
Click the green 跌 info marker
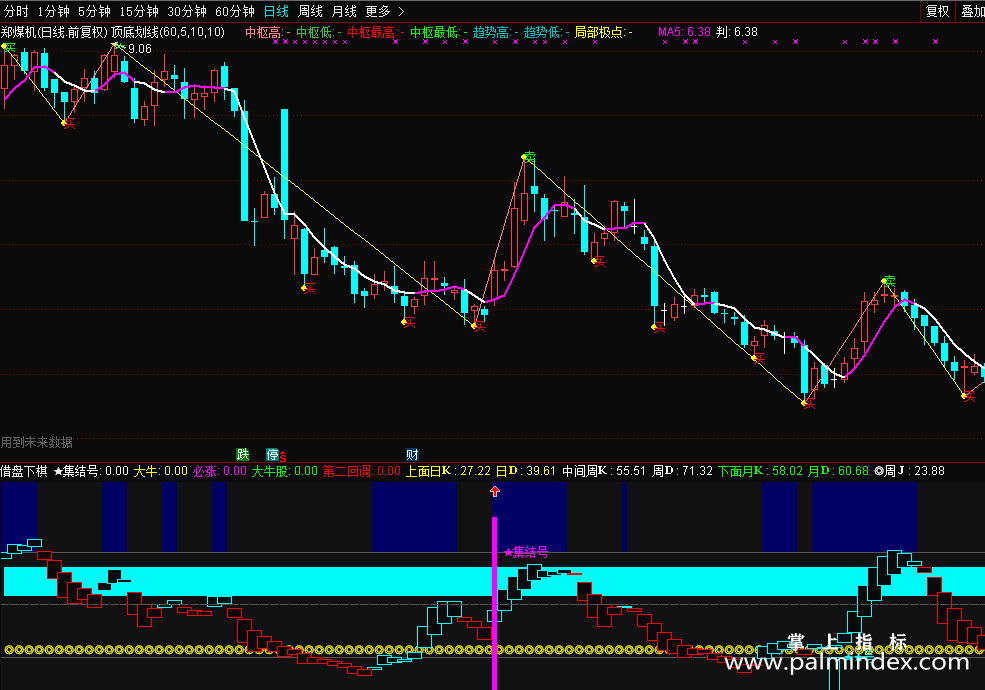pos(242,454)
